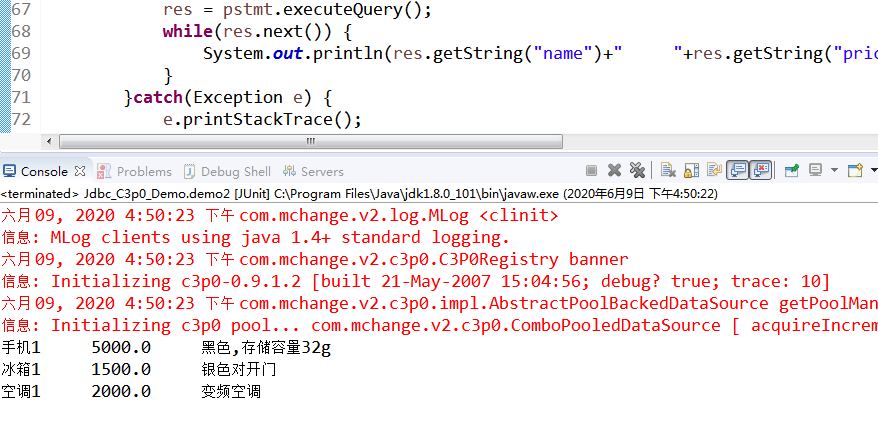Click the Open Console icon

pyautogui.click(x=855, y=171)
